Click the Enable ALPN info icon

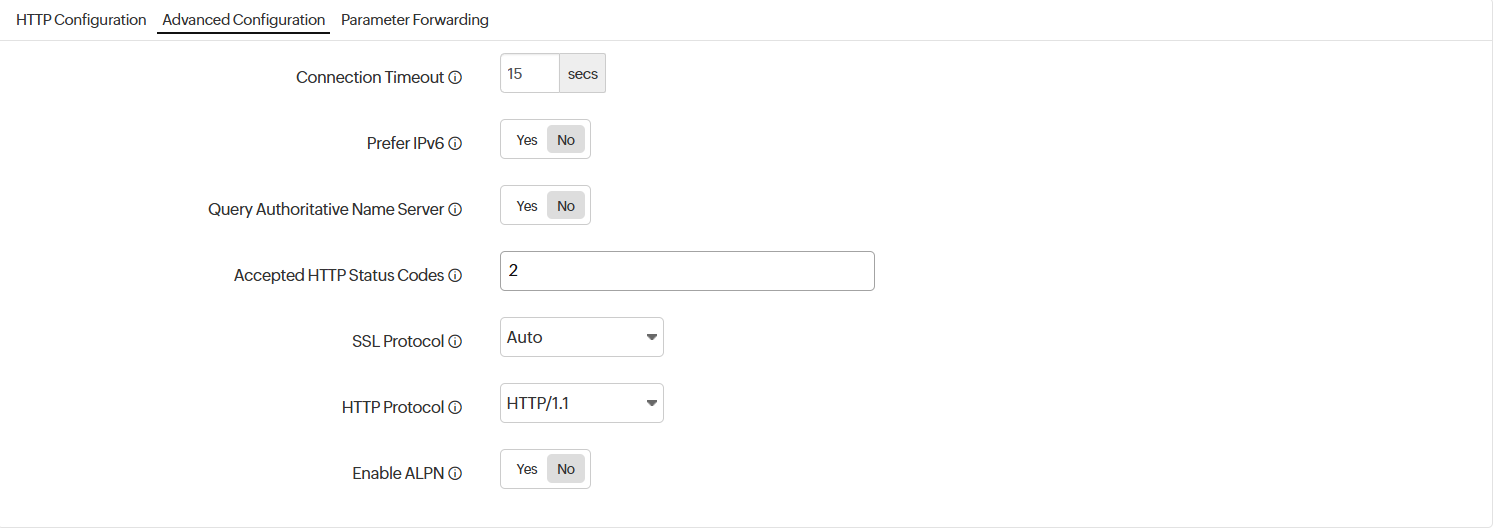pos(455,474)
